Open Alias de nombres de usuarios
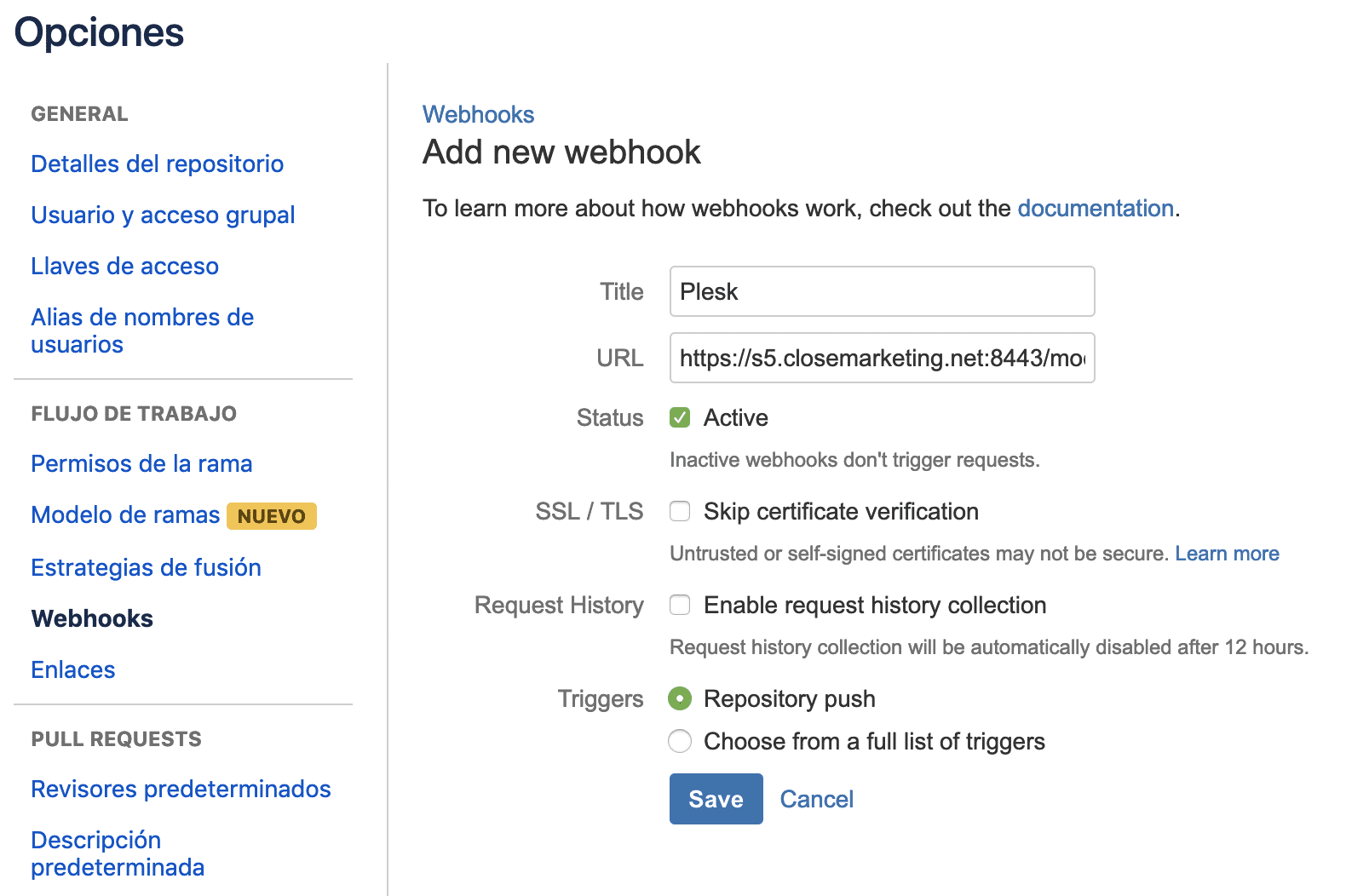The width and height of the screenshot is (1346, 896). coord(142,330)
